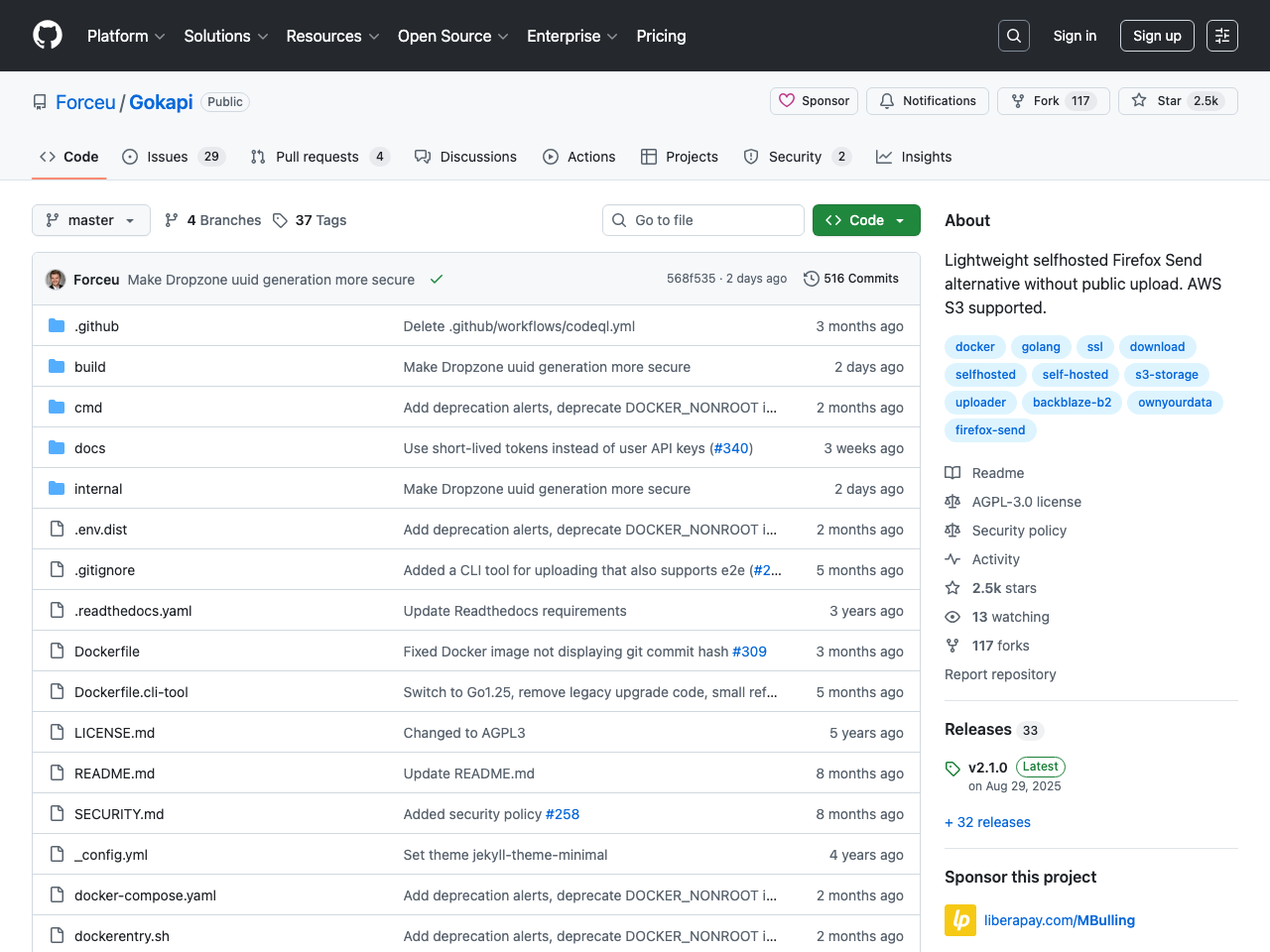View the Readme via the book icon
The image size is (1270, 952).
pyautogui.click(x=952, y=473)
